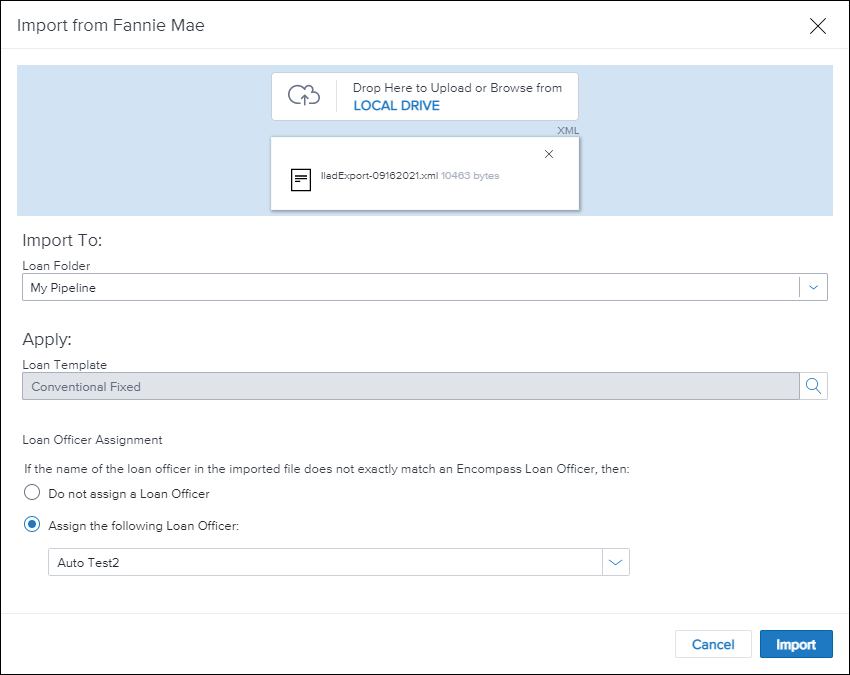This screenshot has width=850, height=675.
Task: Click the XML file type label
Action: click(567, 130)
